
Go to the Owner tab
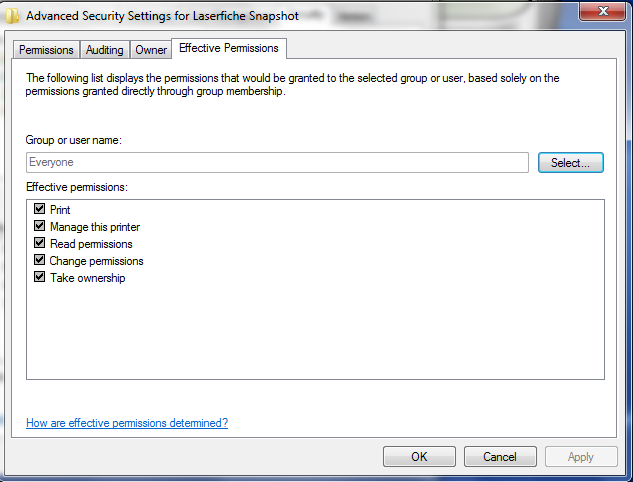pos(151,50)
